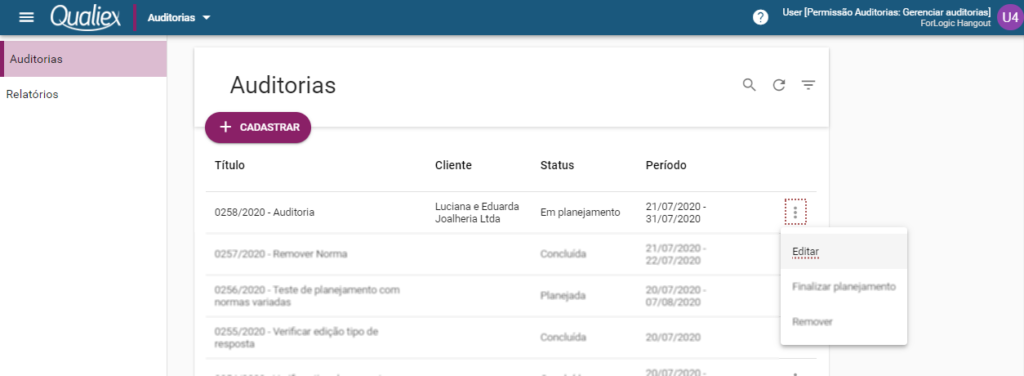Click Concluída status of 0255/2020 row
1024x376 pixels.
[x=563, y=337]
